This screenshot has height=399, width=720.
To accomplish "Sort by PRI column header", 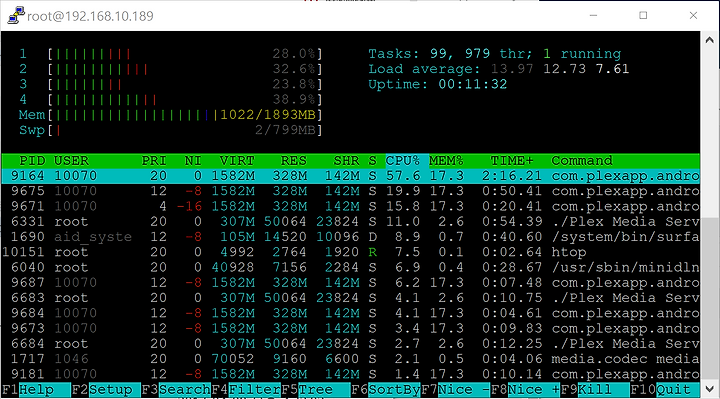I will coord(154,161).
